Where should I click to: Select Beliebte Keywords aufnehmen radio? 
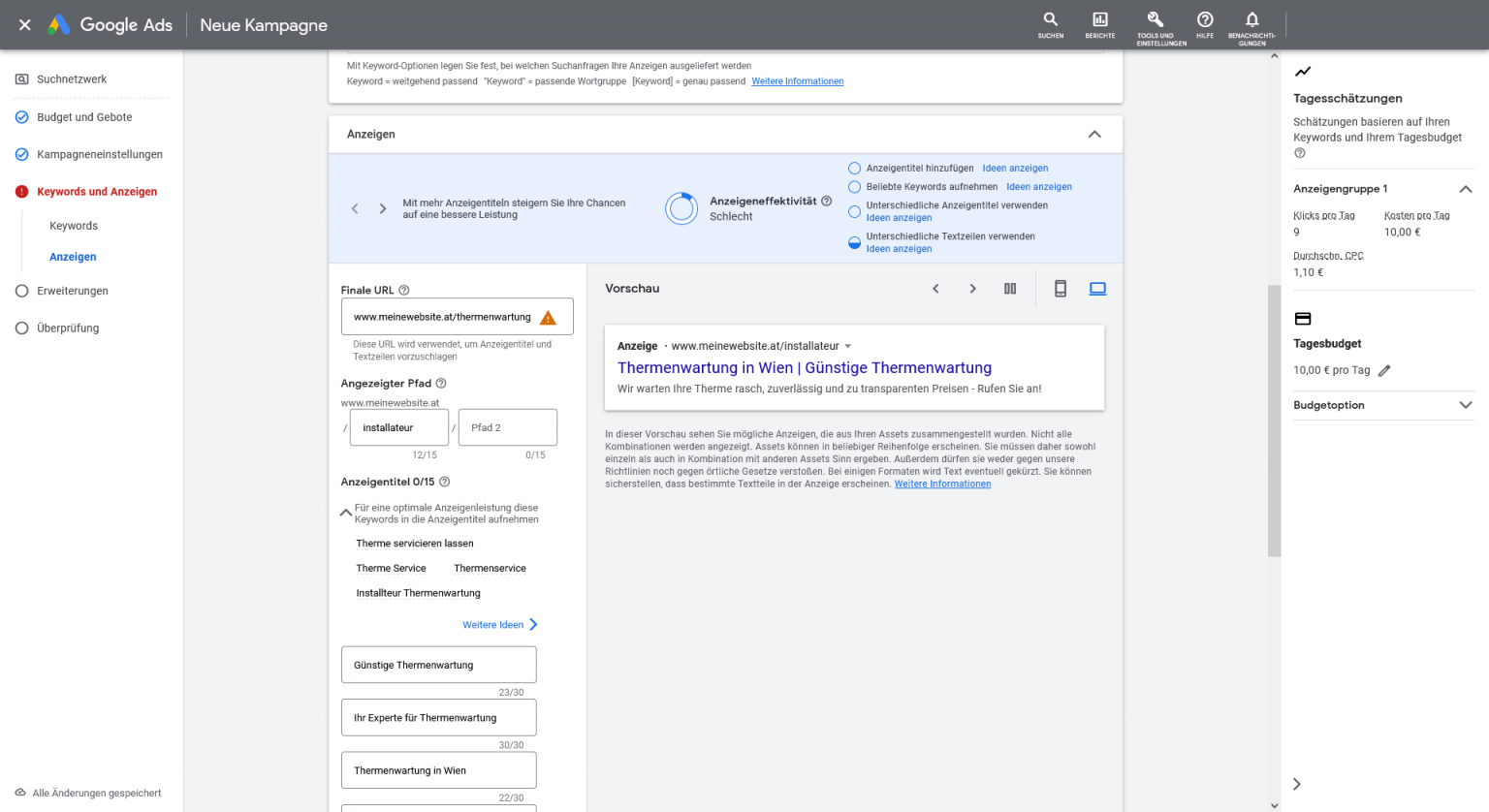coord(854,187)
